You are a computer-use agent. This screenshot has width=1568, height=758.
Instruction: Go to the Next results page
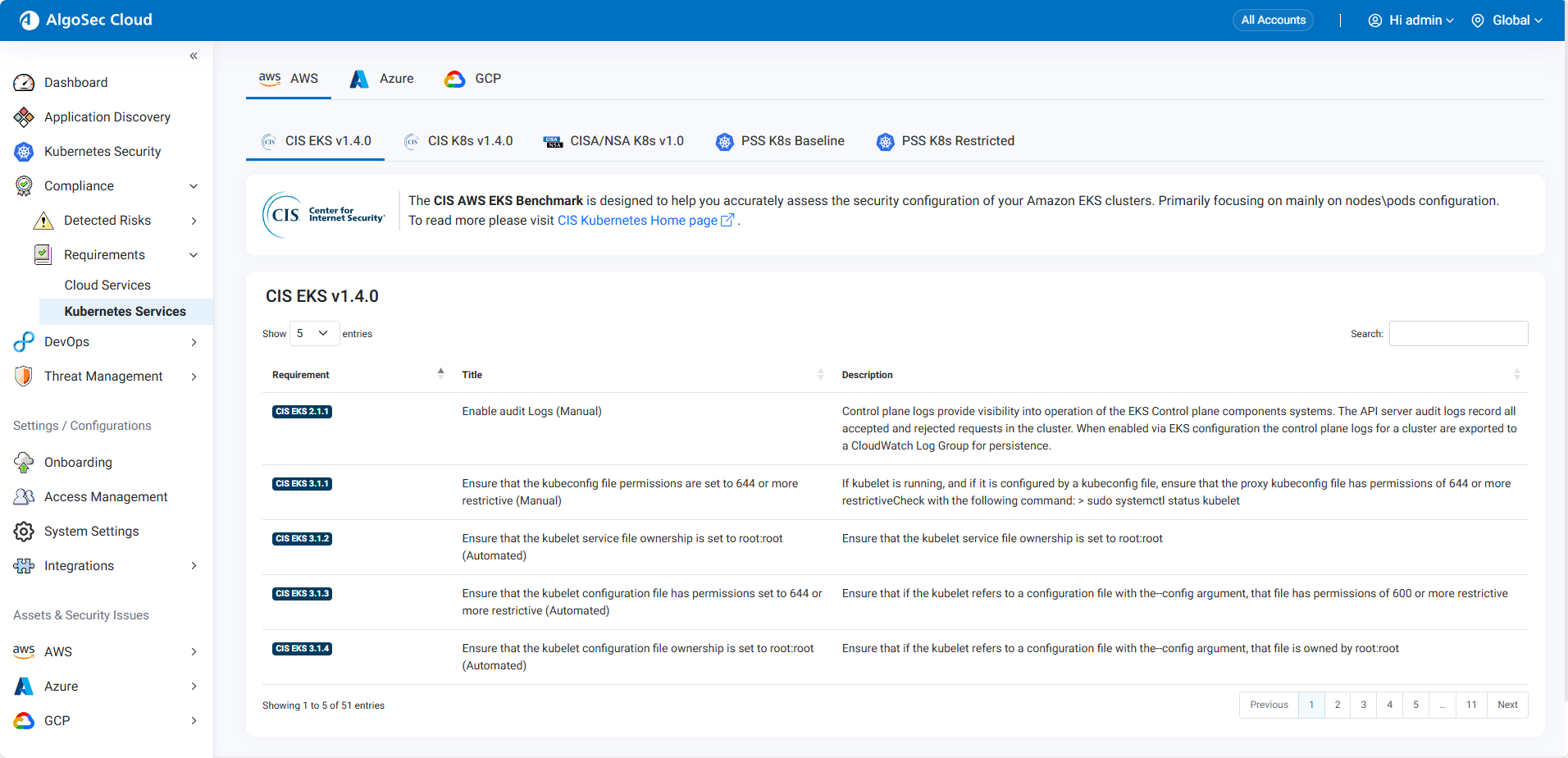point(1506,705)
